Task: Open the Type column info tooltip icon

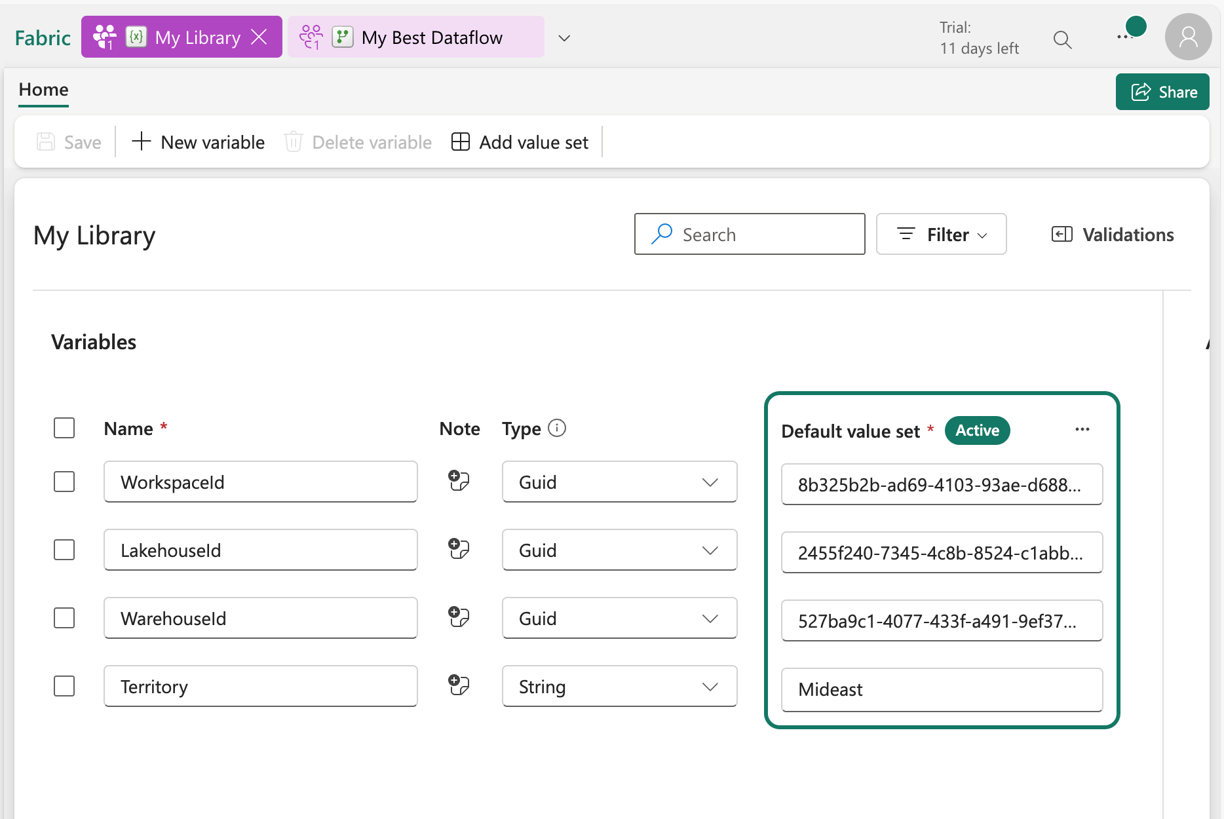Action: point(558,428)
